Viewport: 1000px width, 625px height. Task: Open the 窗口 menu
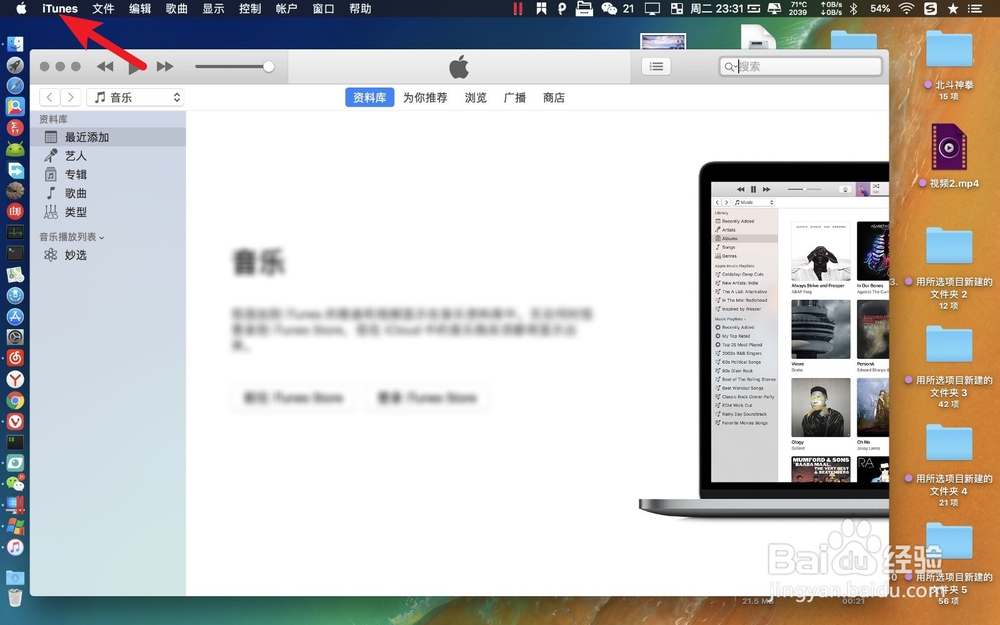323,8
